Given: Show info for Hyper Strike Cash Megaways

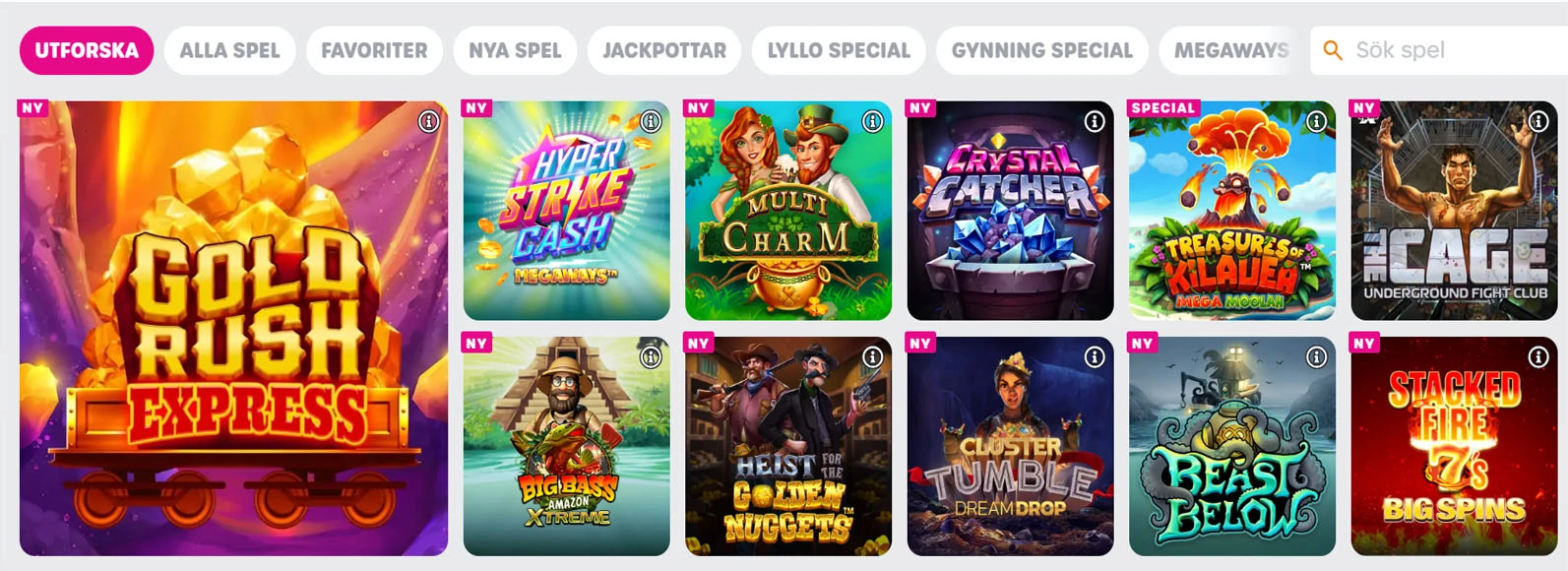Looking at the screenshot, I should coord(651,122).
